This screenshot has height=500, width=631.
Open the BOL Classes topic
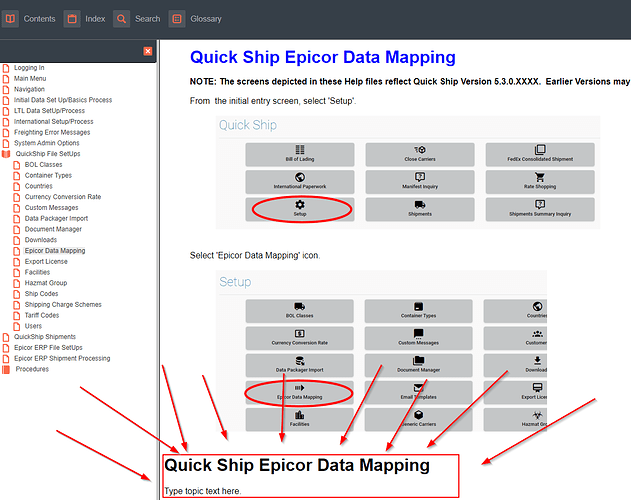coord(43,165)
